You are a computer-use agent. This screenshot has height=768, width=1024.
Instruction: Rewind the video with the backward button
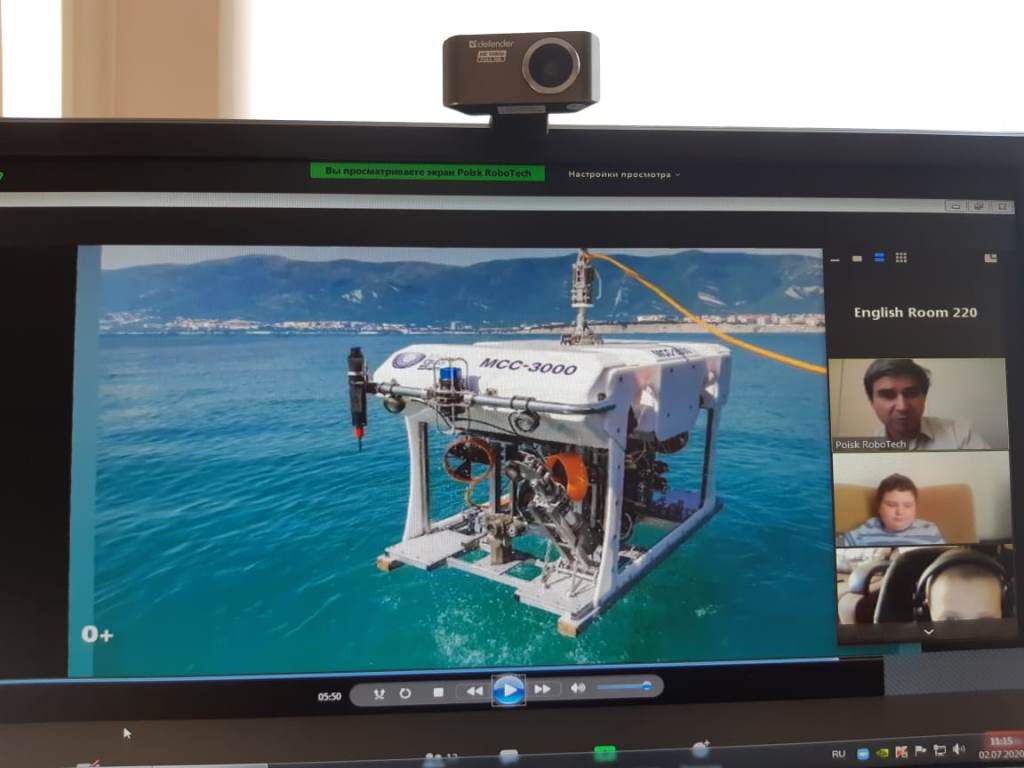point(475,690)
